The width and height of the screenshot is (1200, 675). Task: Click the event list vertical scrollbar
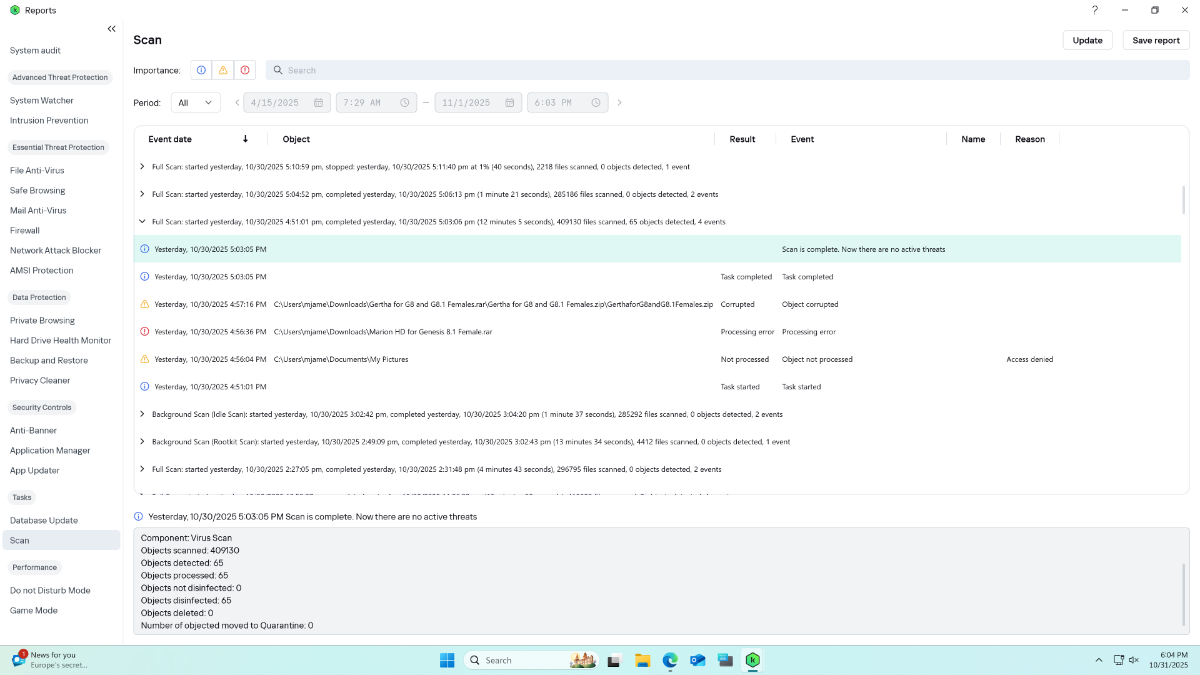pos(1185,199)
